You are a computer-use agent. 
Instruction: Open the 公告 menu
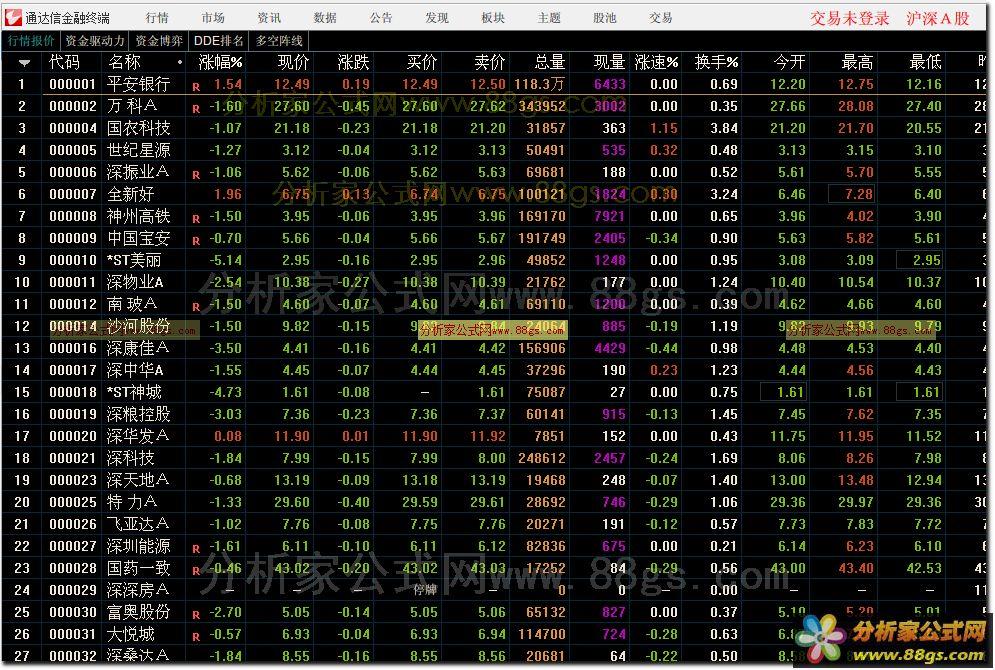(381, 18)
